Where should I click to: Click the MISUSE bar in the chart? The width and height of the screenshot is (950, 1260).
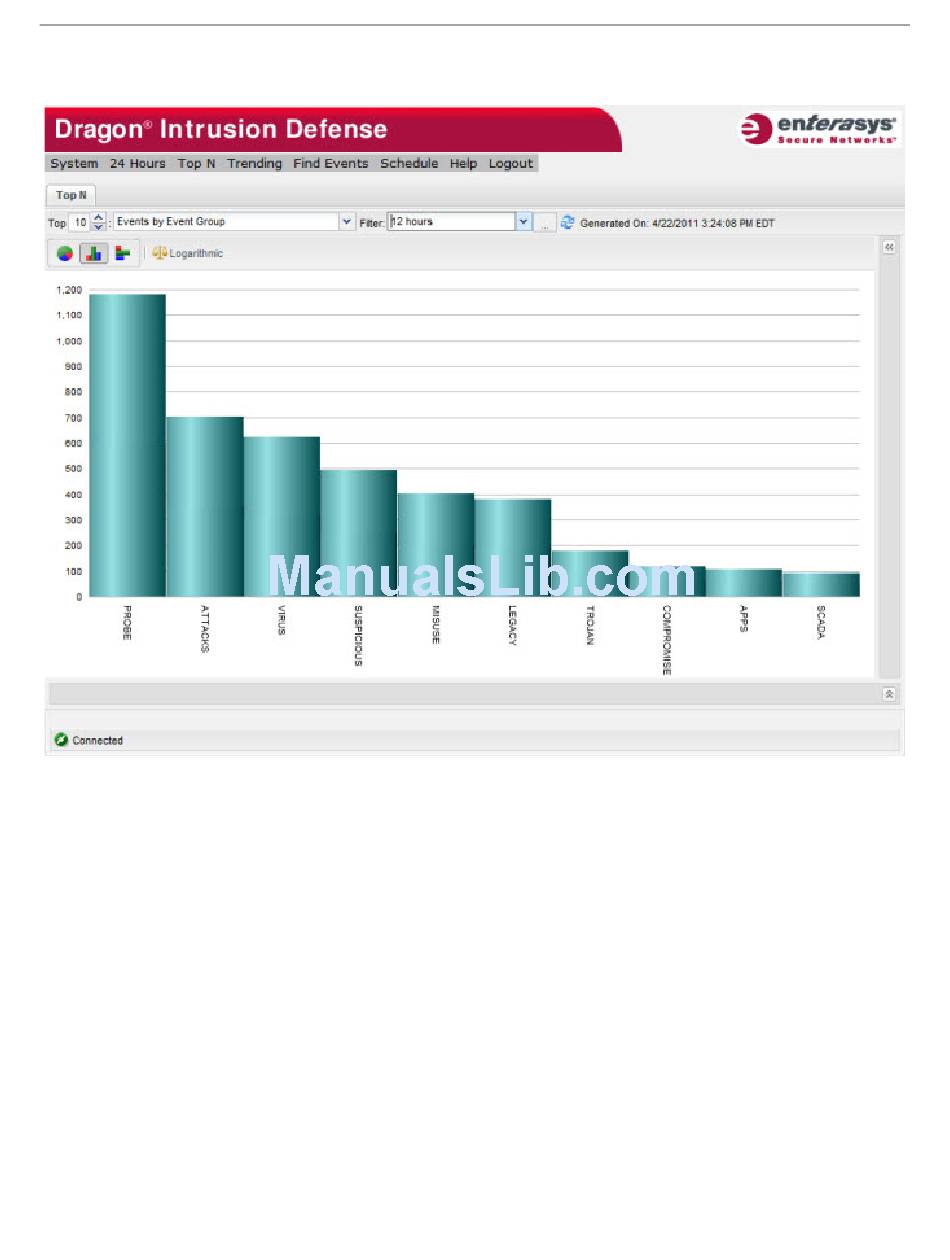tap(435, 545)
